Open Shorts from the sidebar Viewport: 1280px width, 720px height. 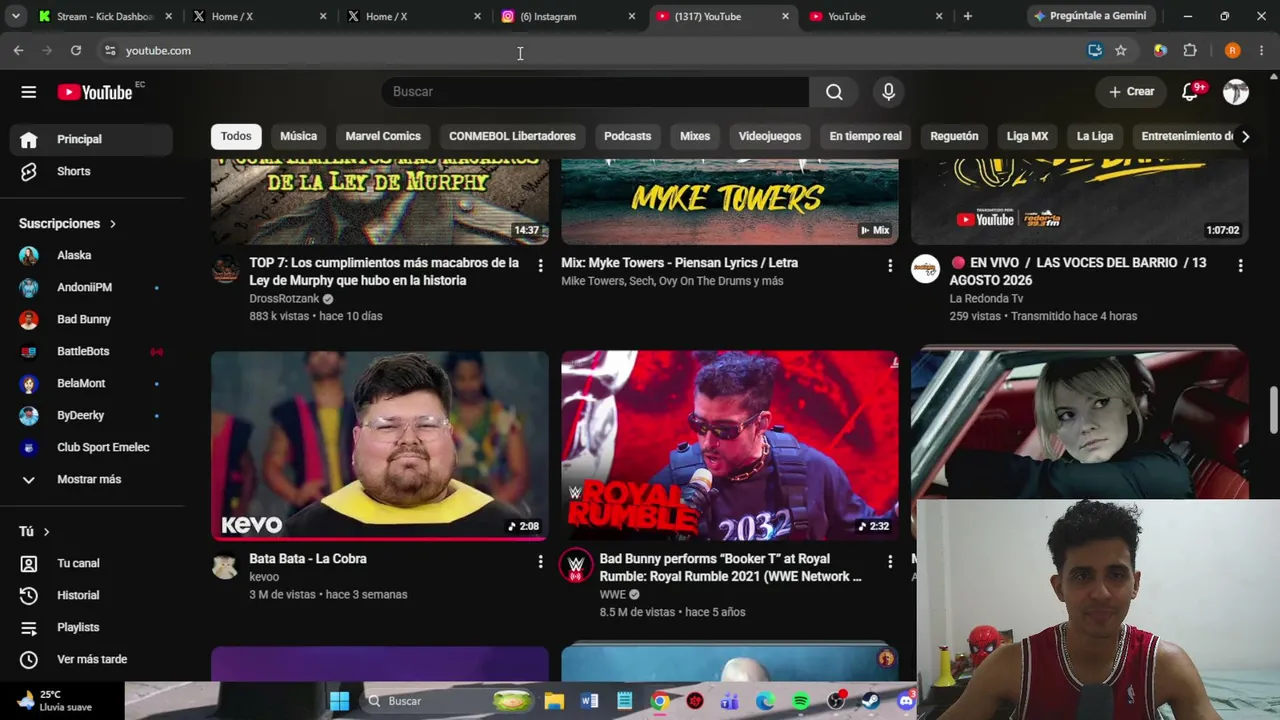(x=92, y=171)
